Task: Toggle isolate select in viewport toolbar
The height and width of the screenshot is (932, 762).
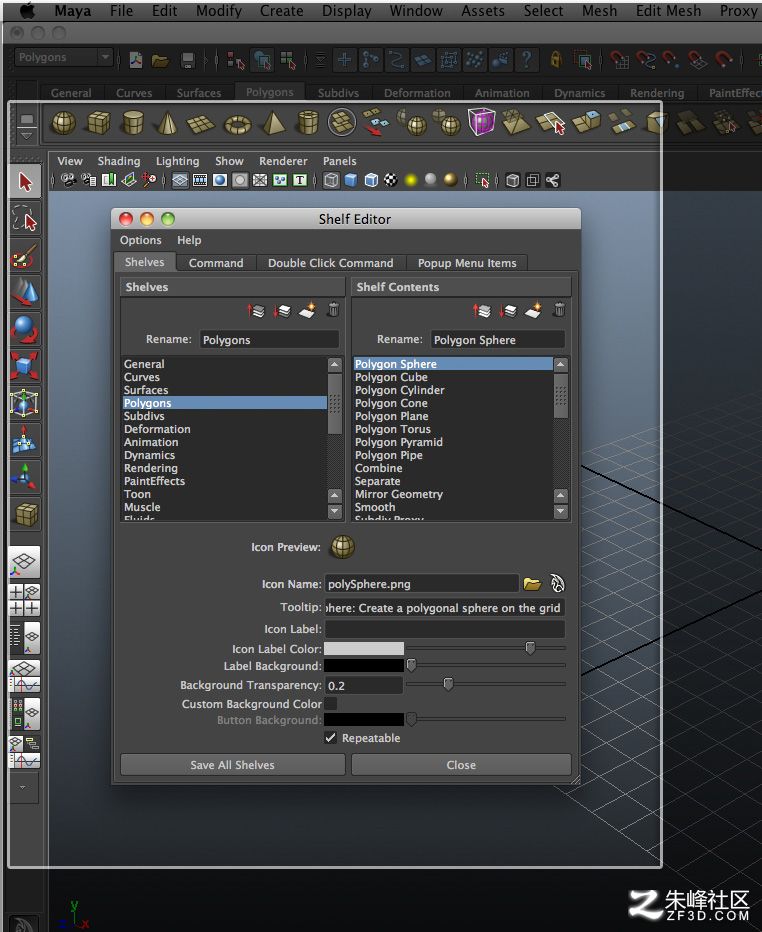Action: [483, 180]
